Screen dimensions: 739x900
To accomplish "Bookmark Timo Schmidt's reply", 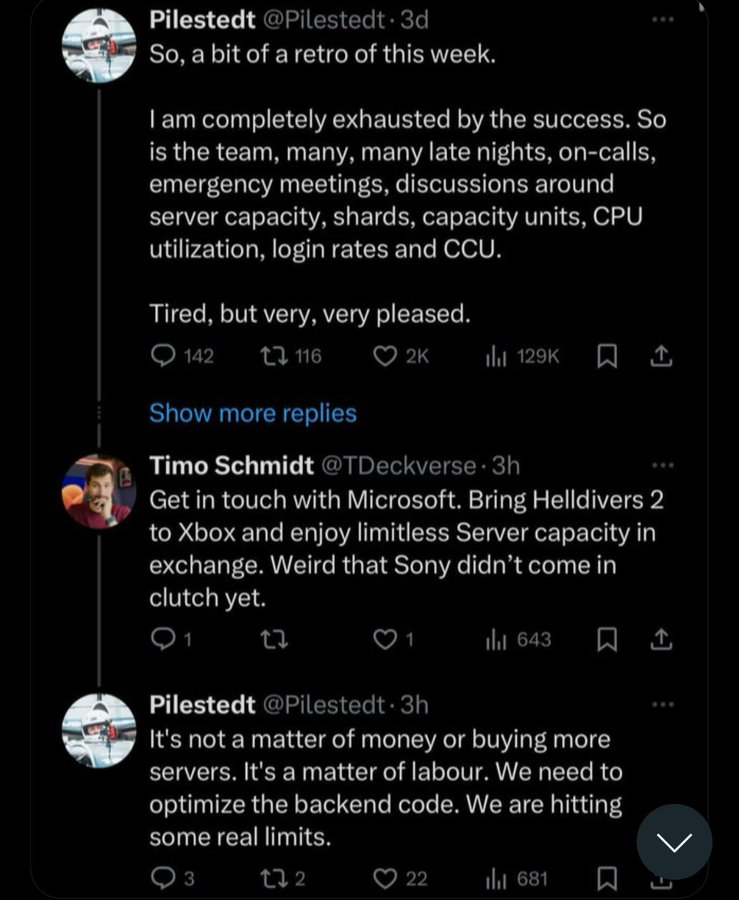I will coord(607,639).
